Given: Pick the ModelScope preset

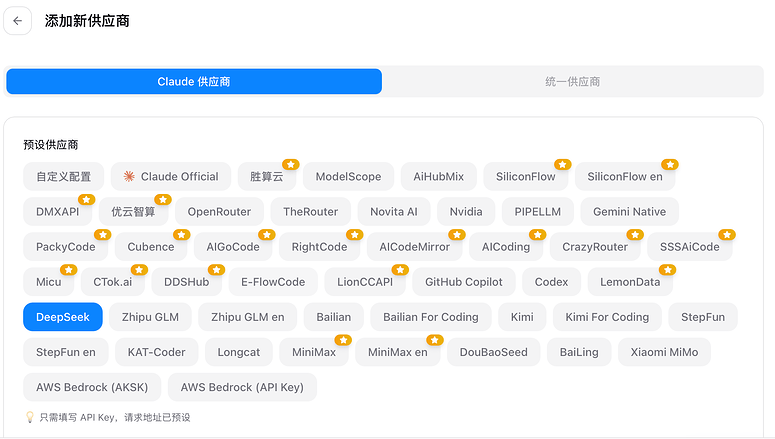Looking at the screenshot, I should tap(348, 176).
